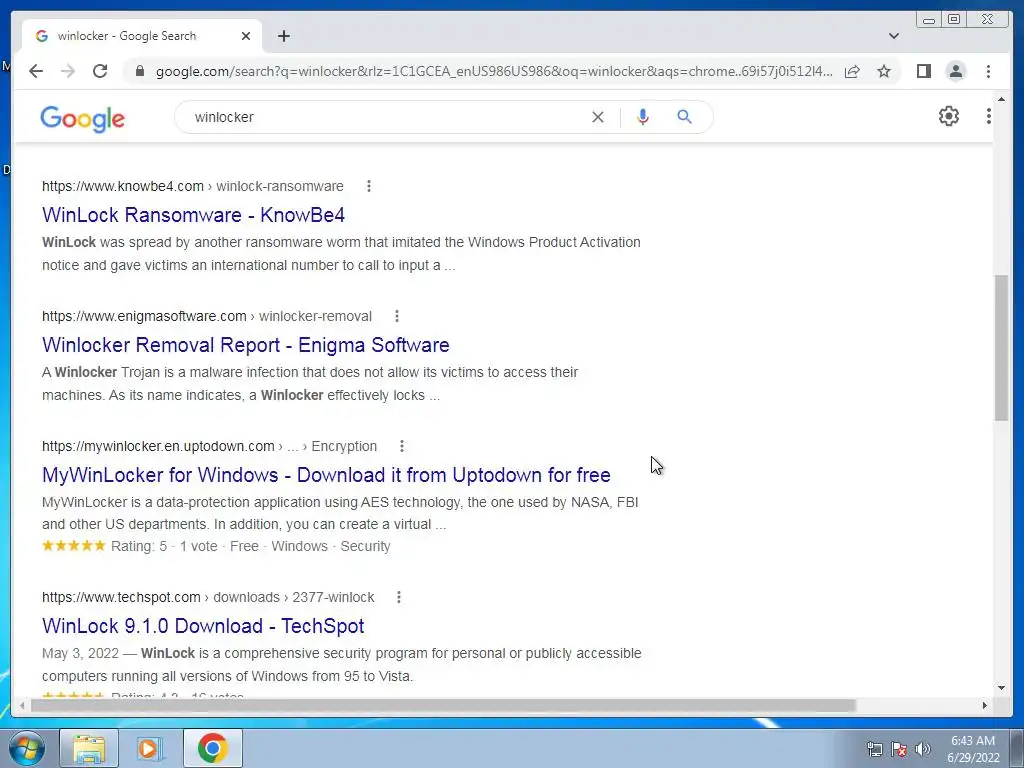Go back to the previous page
Screen dimensions: 1024x768
(36, 71)
